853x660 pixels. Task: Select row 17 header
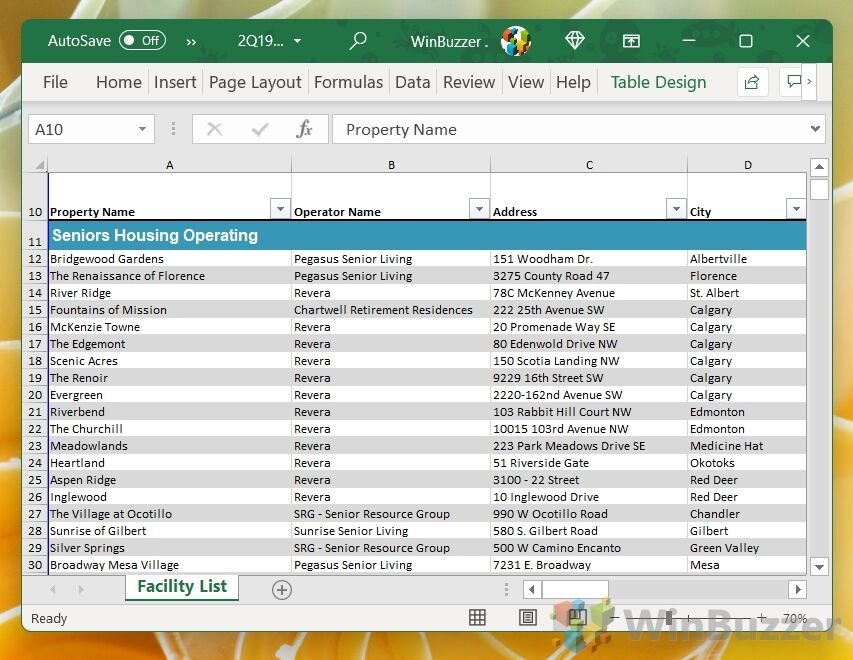(35, 344)
